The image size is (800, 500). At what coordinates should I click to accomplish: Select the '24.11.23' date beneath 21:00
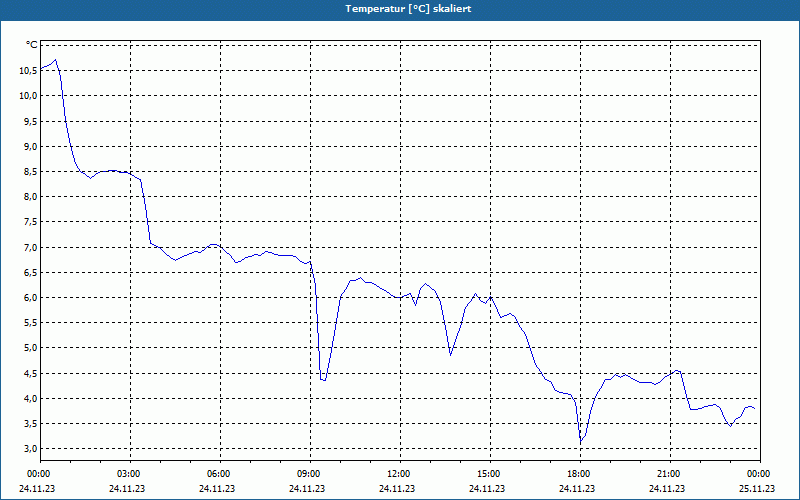coord(667,488)
